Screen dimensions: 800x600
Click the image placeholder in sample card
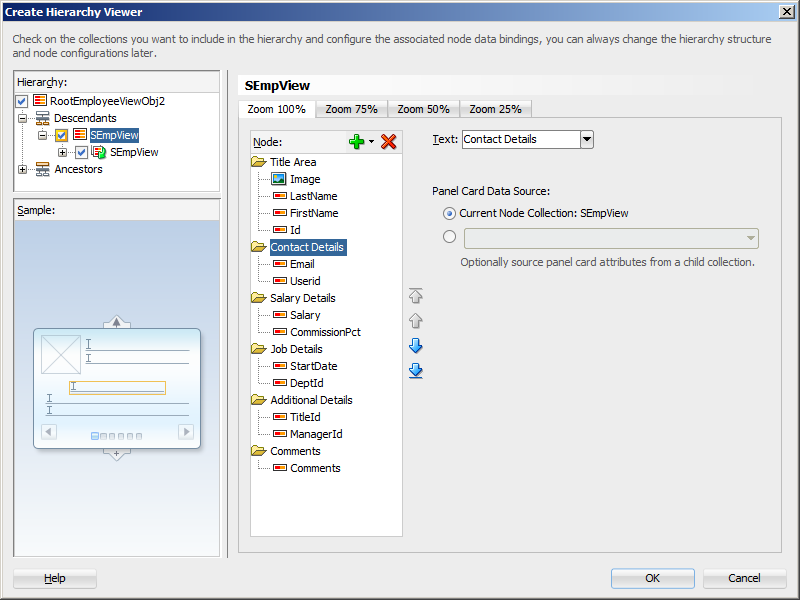pos(61,354)
